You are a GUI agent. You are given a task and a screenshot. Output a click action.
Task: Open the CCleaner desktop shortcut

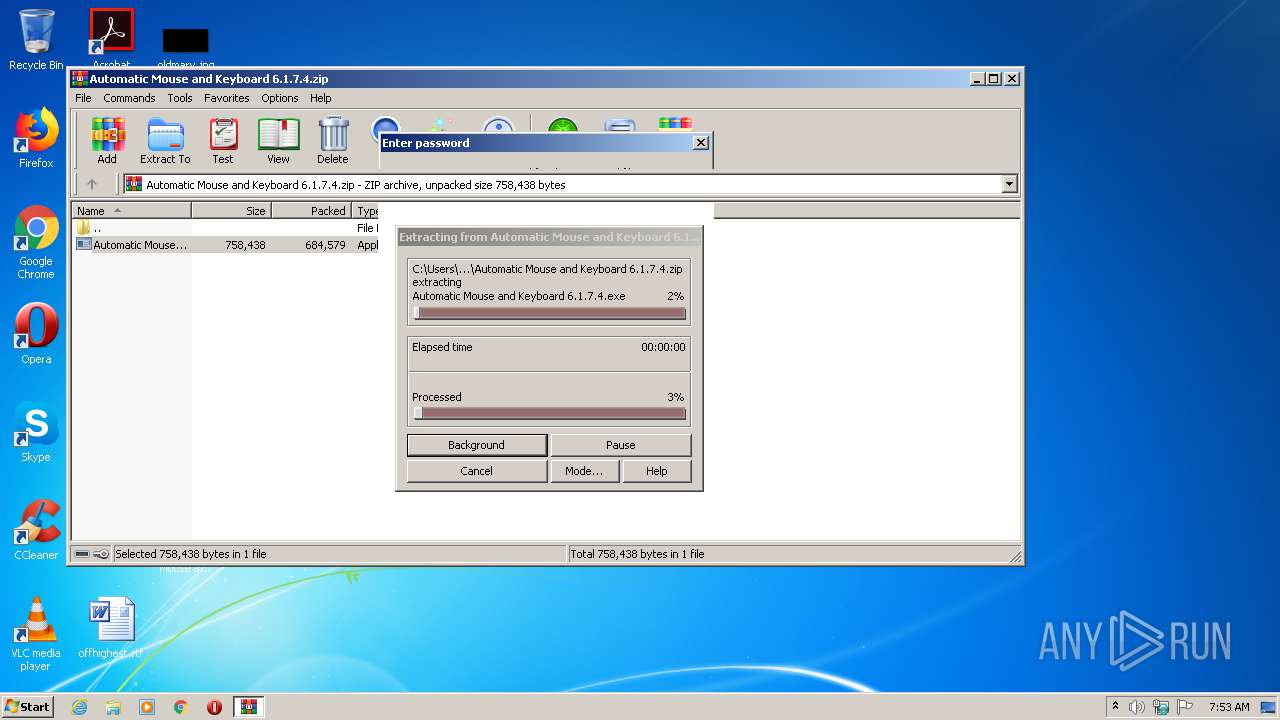[36, 530]
